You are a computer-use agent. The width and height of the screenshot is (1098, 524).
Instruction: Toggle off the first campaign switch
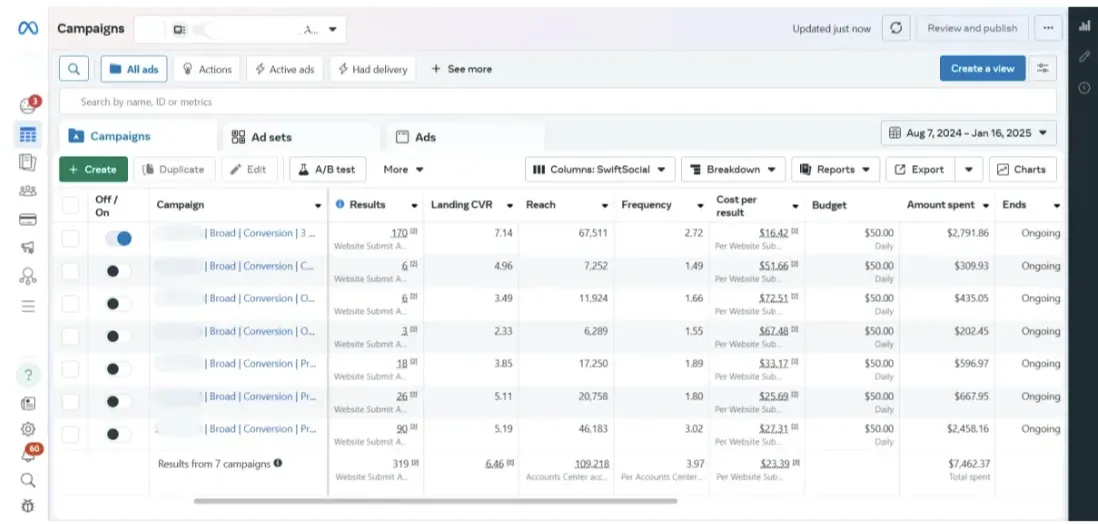[x=118, y=238]
